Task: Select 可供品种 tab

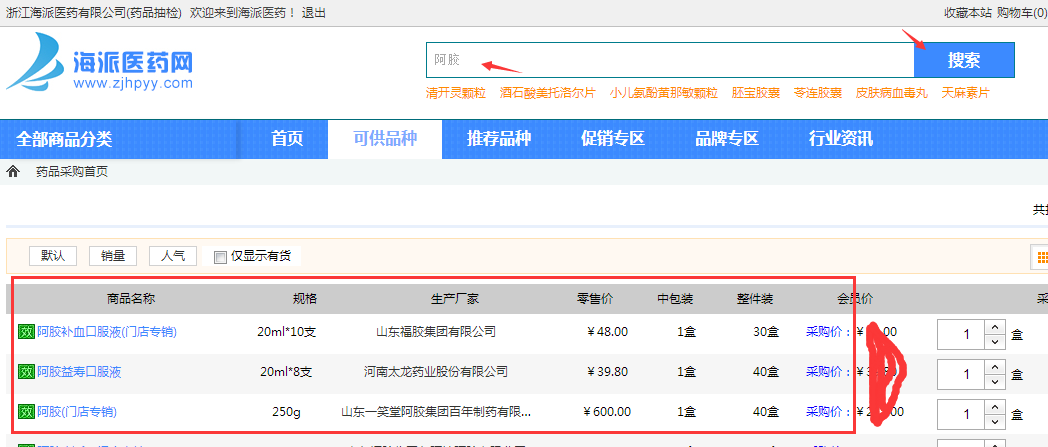Action: tap(385, 139)
